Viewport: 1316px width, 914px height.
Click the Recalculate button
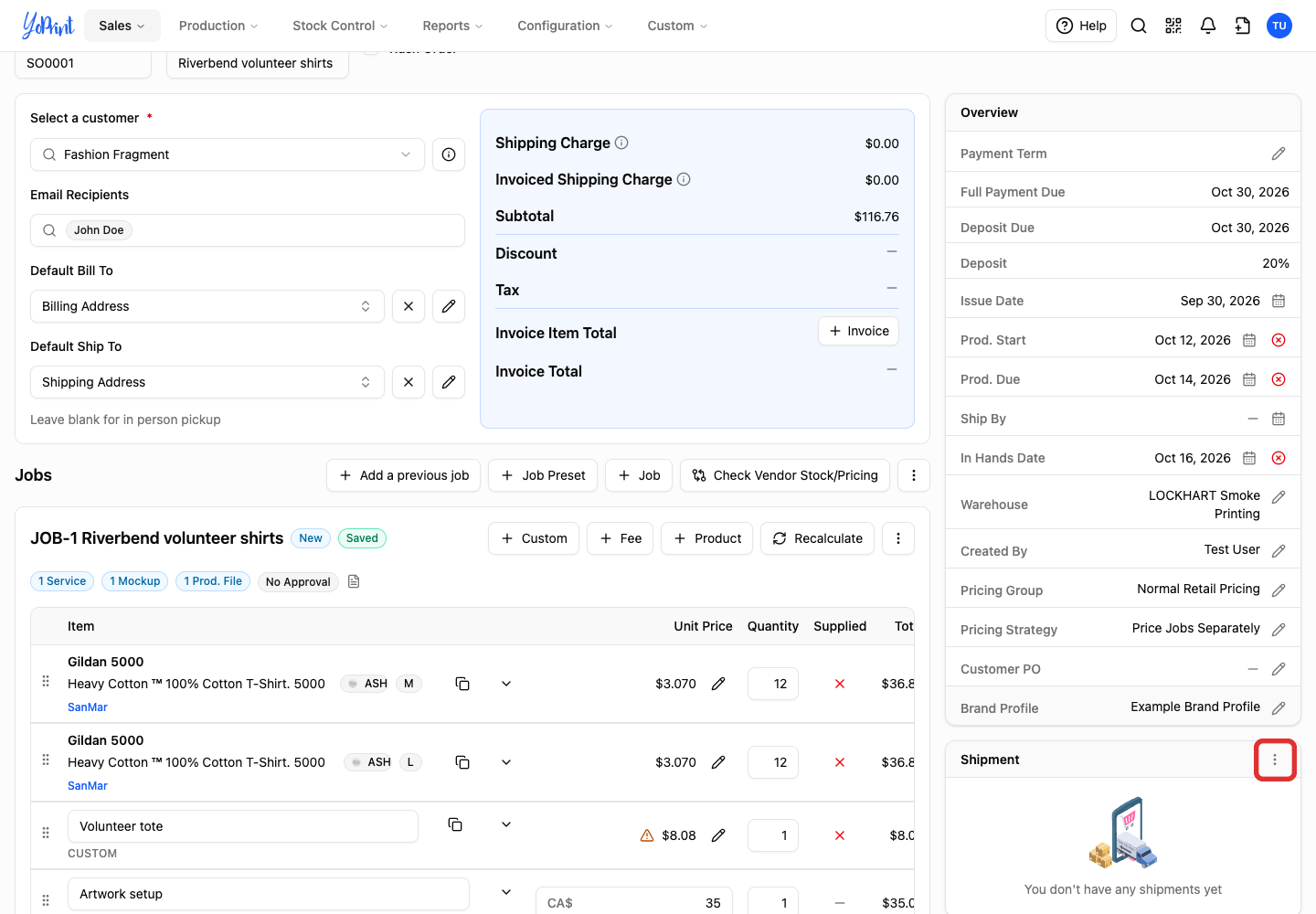(x=818, y=538)
